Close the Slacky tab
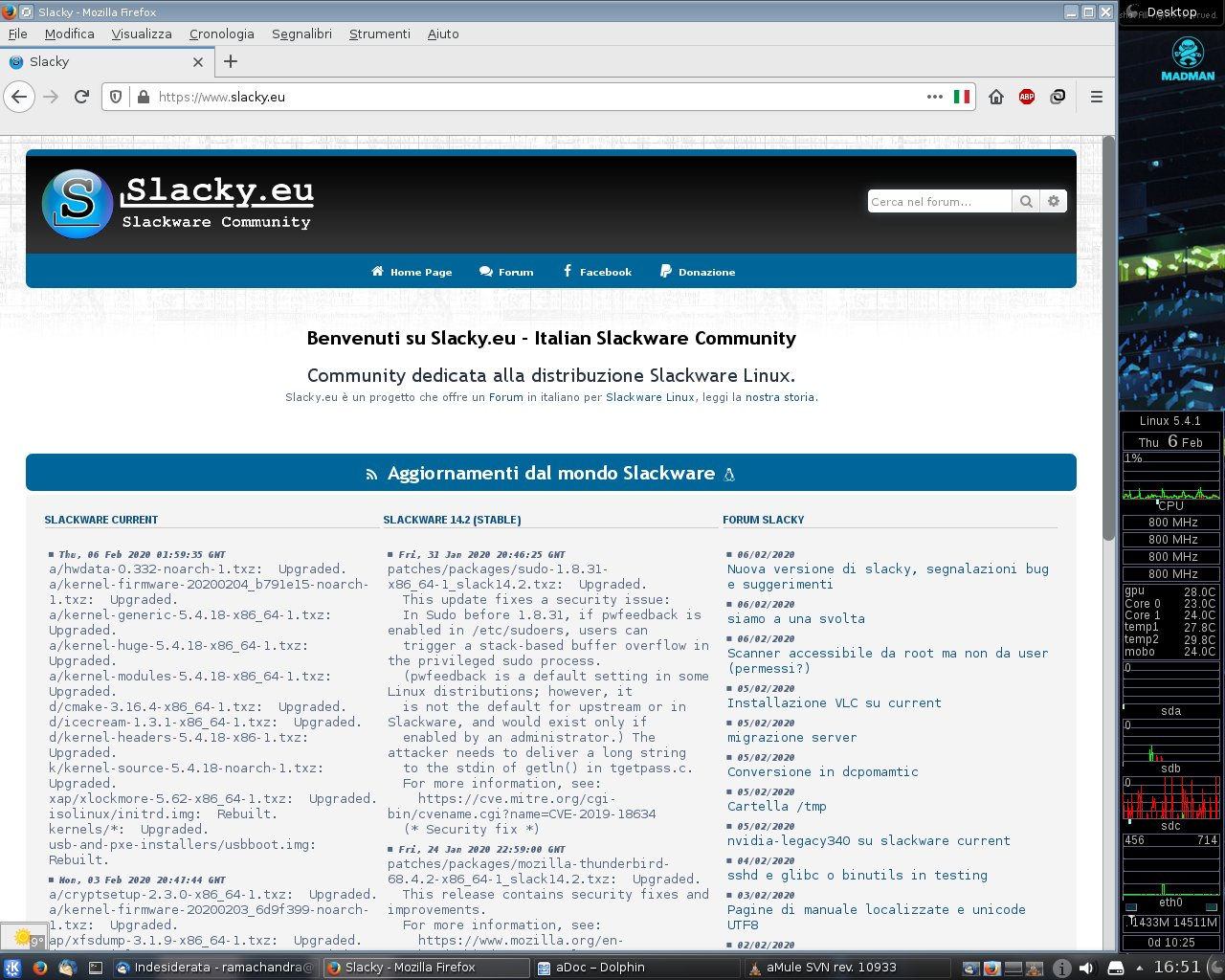This screenshot has height=980, width=1225. [198, 61]
